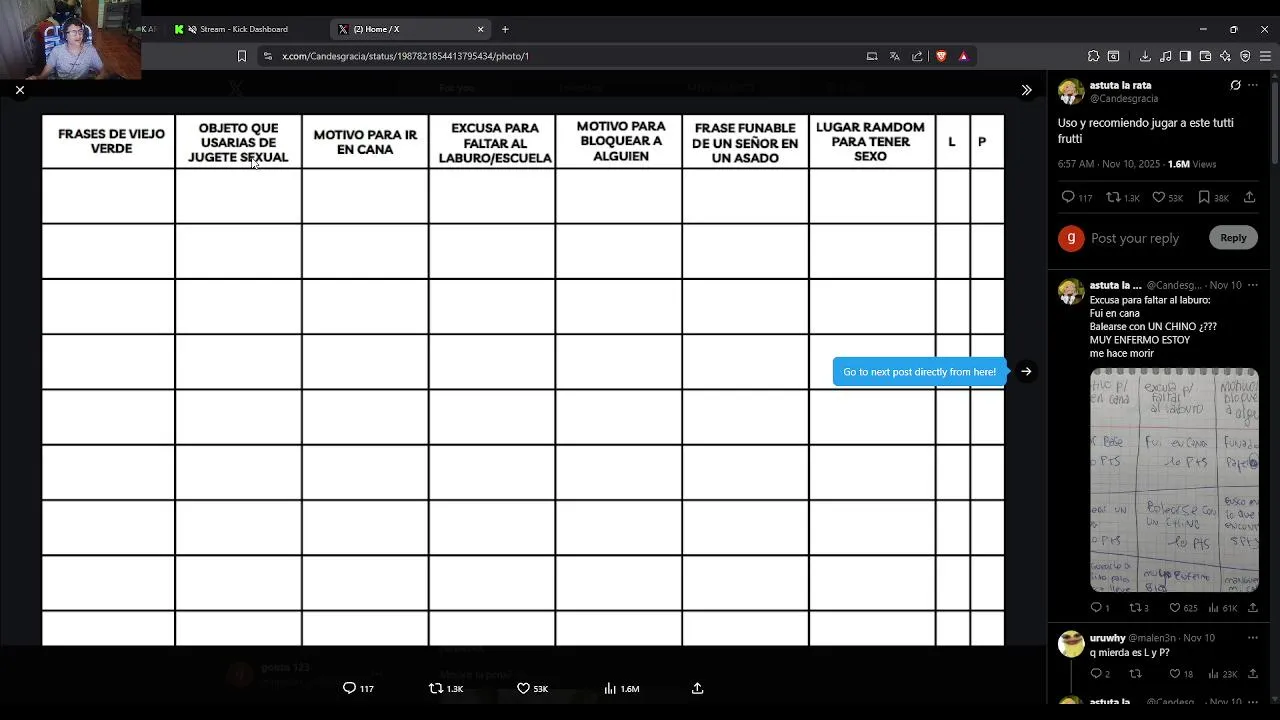Open a new browser tab
Screen dimensions: 1280x720
tap(505, 29)
